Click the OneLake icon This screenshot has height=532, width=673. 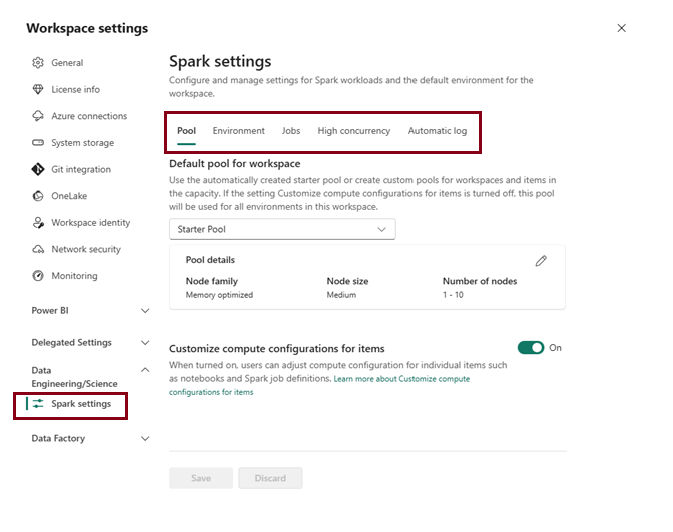tap(38, 196)
